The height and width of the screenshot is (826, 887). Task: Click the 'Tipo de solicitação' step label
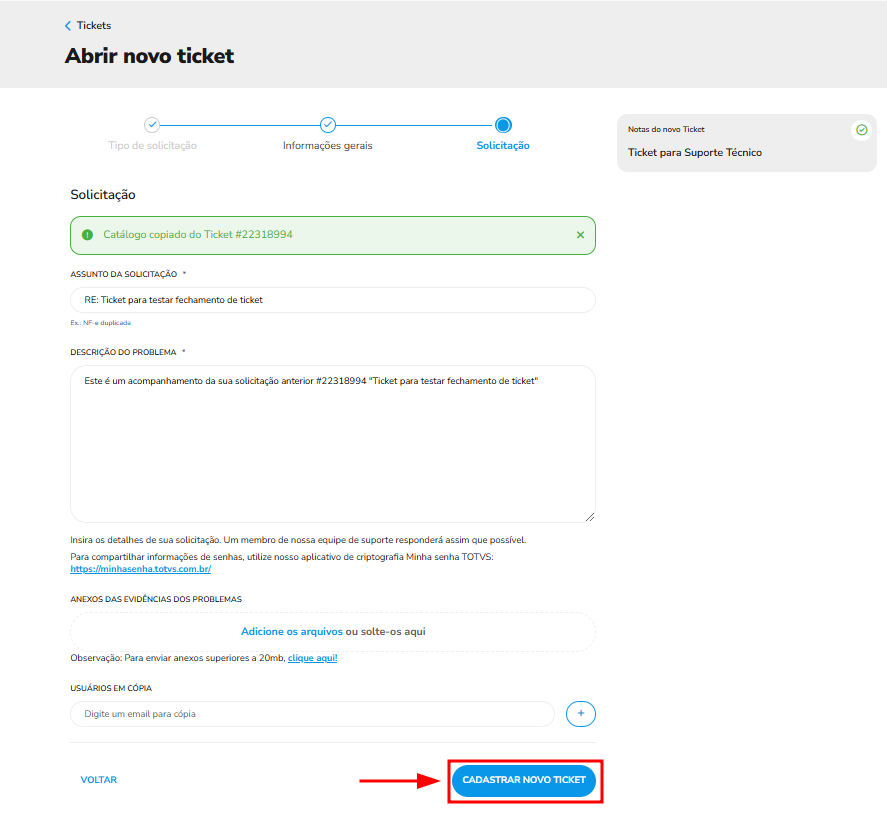(x=152, y=145)
